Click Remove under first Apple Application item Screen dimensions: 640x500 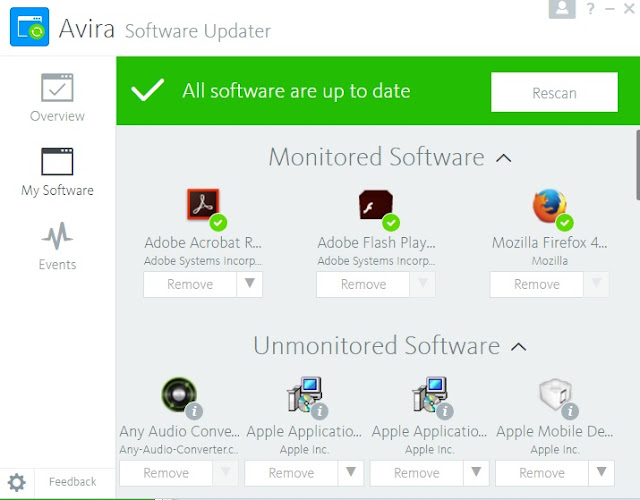pos(291,473)
